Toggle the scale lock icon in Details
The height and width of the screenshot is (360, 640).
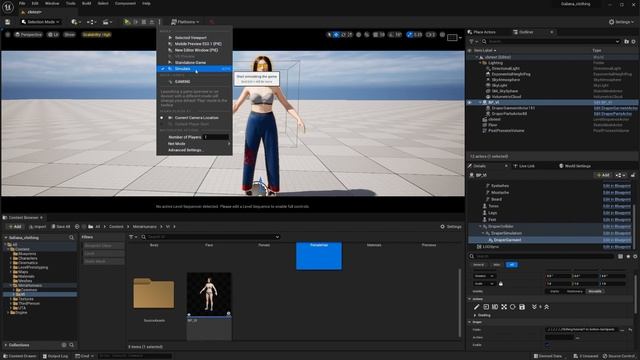[x=501, y=284]
